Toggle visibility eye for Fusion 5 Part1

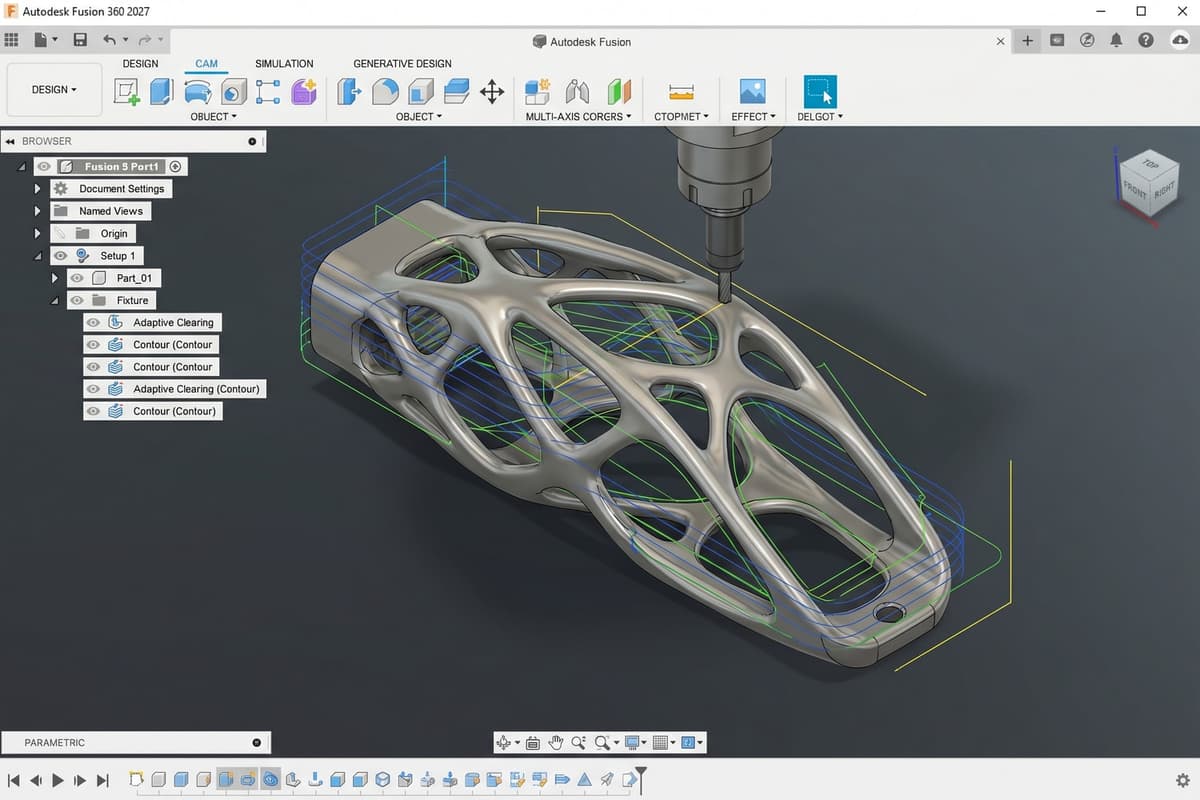point(44,167)
